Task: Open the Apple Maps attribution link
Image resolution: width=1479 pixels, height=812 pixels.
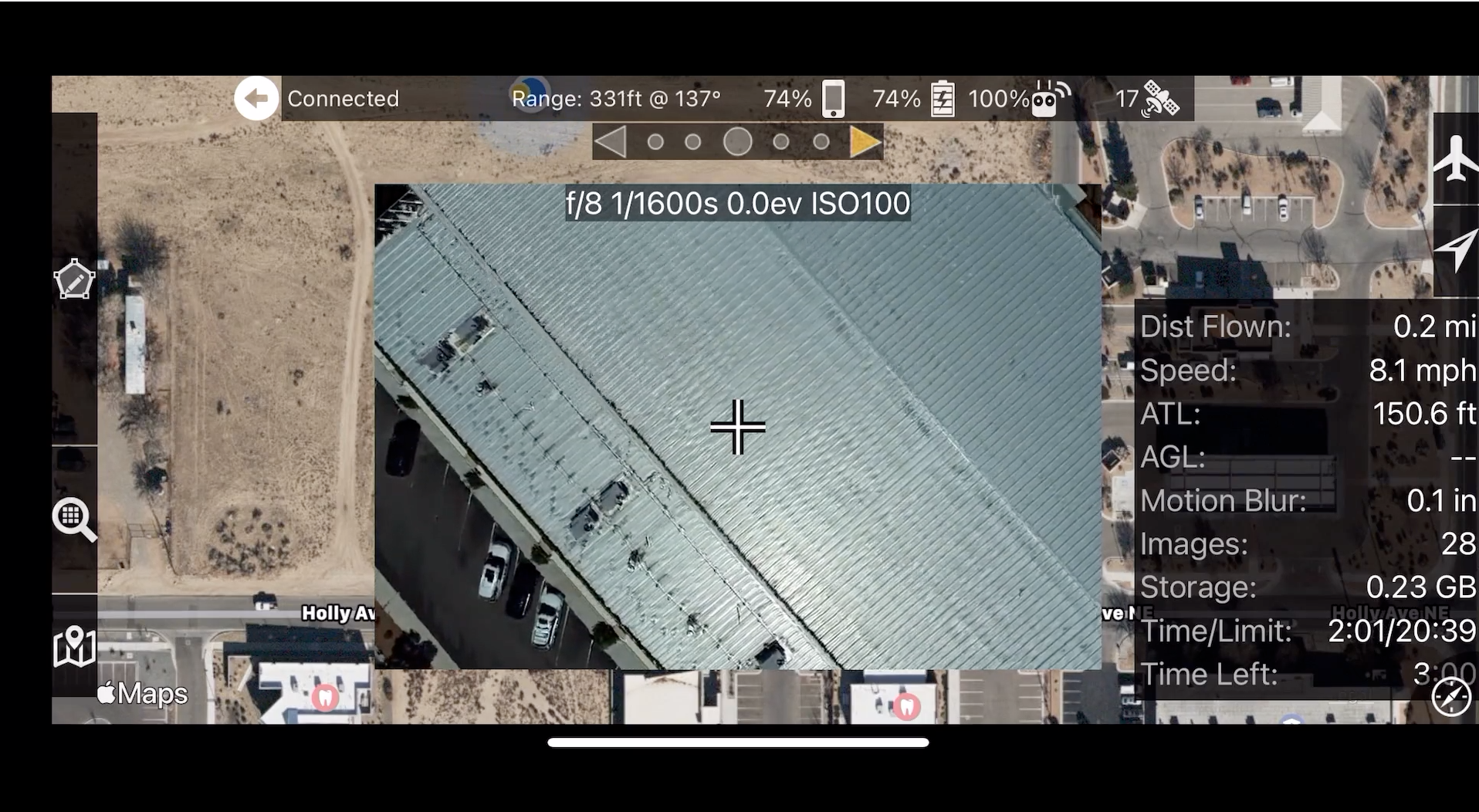Action: point(143,693)
